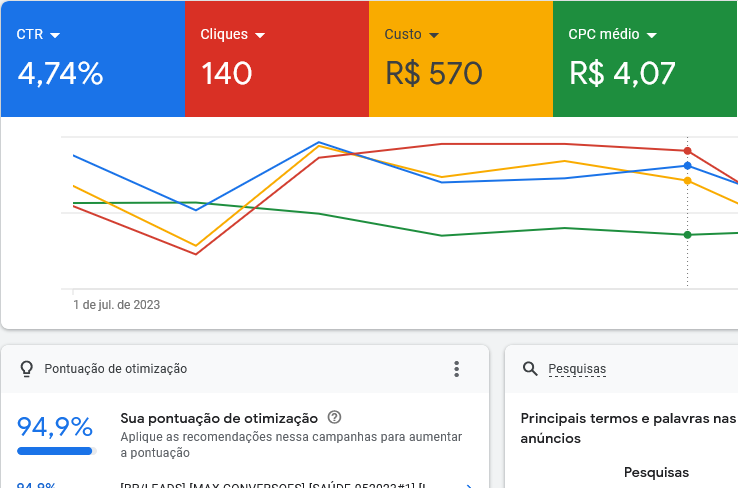
Task: Click the red data point on chart
Action: click(687, 151)
